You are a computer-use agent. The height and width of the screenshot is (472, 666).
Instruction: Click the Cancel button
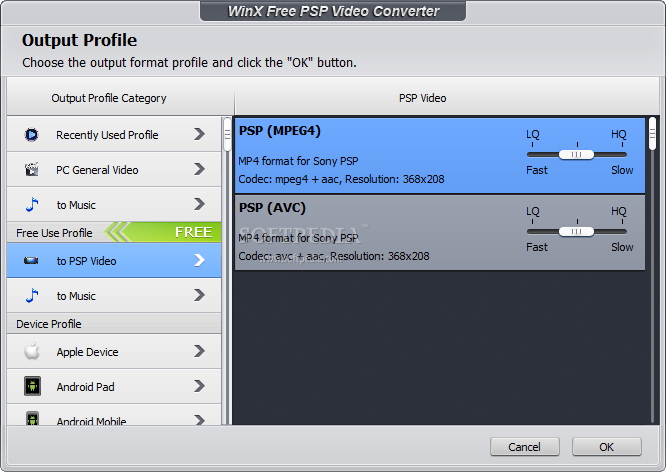(525, 447)
